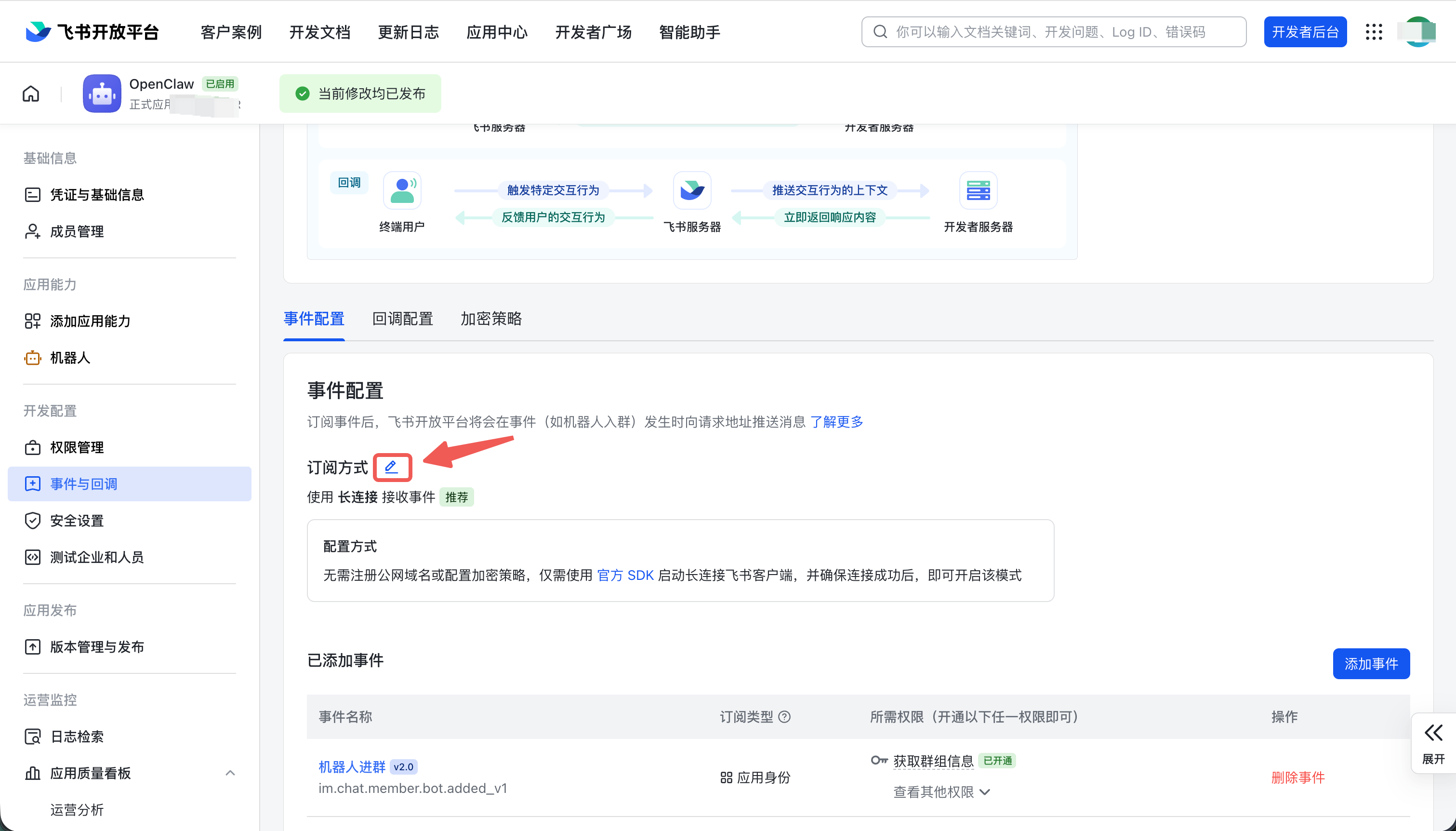The image size is (1456, 831).
Task: Click the key icon beside 获取群组信息
Action: 878,760
